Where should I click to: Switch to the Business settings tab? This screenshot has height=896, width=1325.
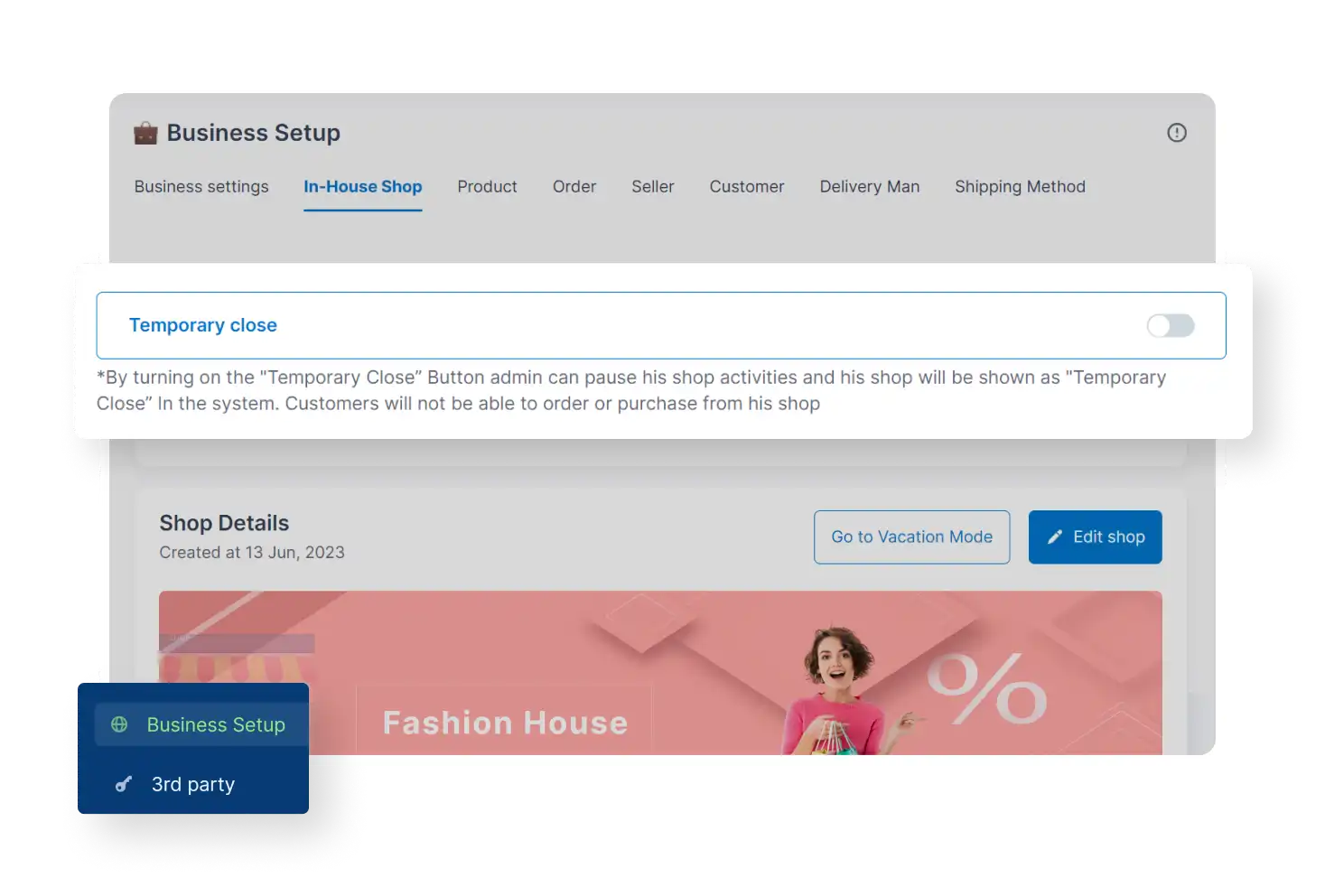tap(201, 187)
